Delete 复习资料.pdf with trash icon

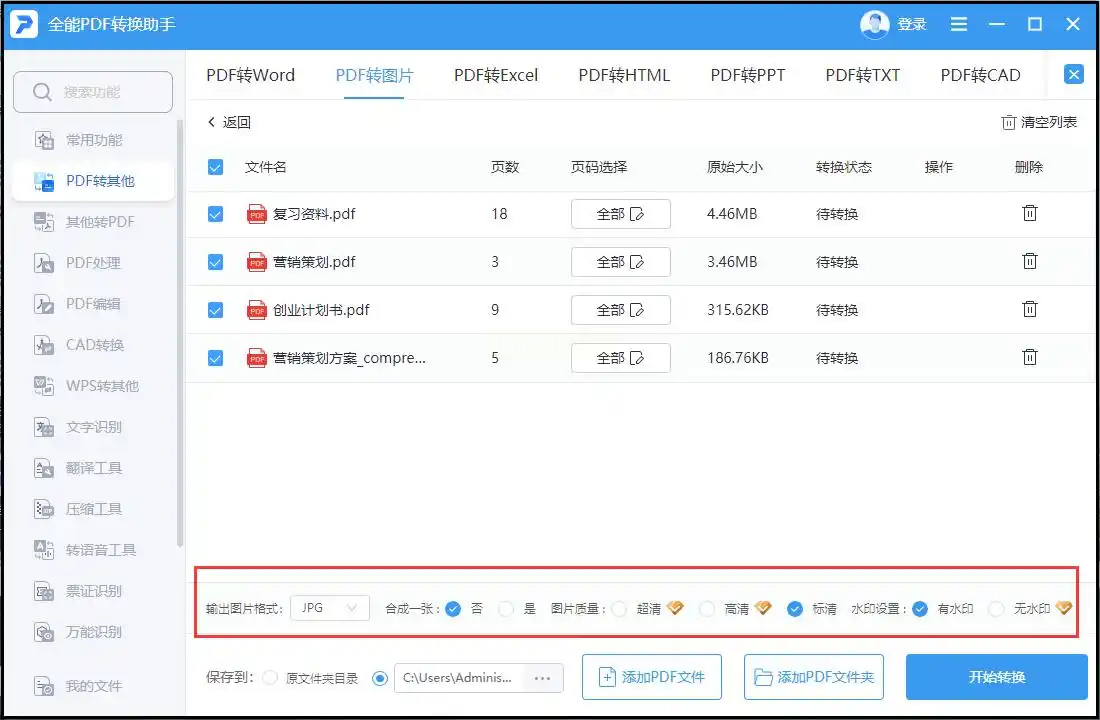pos(1029,213)
